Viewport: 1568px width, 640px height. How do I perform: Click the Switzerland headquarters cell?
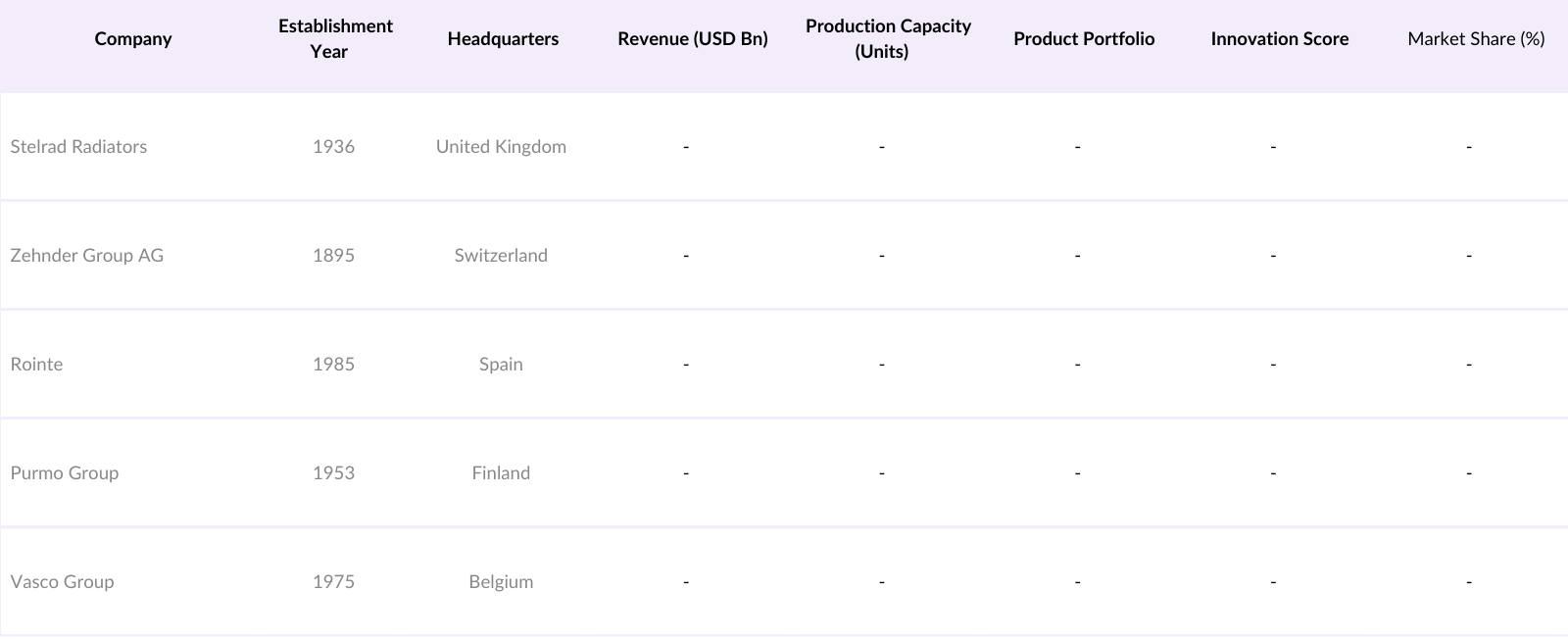[501, 256]
